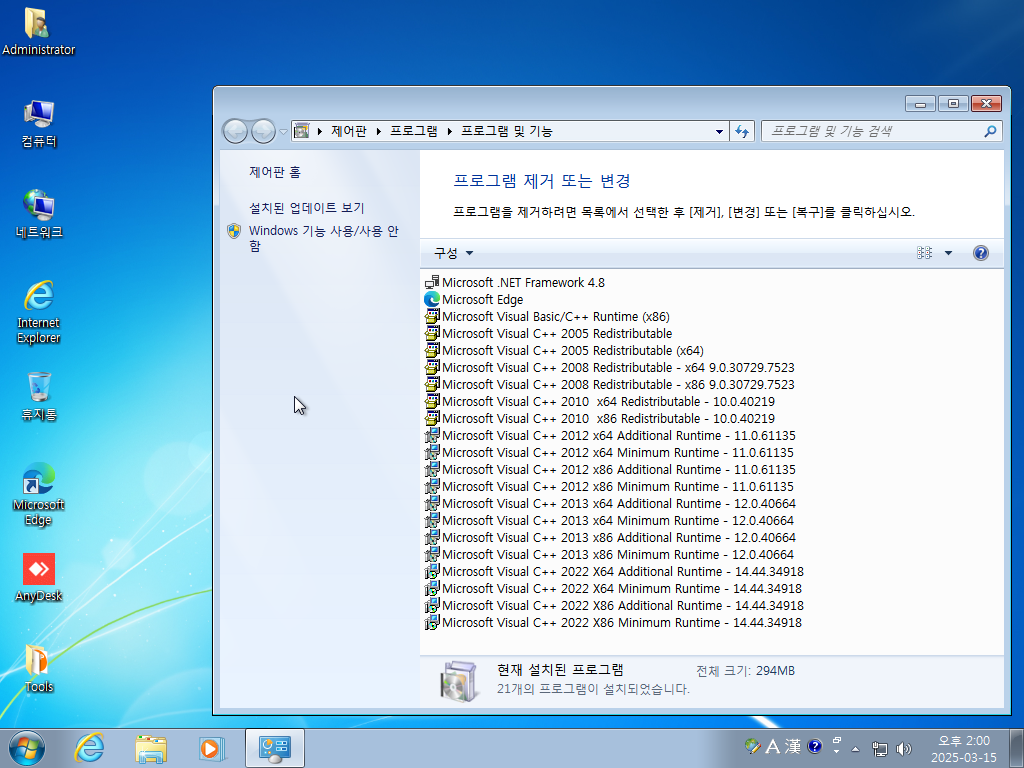Select Visual C++ 2010 x86 Redistributable
This screenshot has height=768, width=1024.
coord(600,419)
